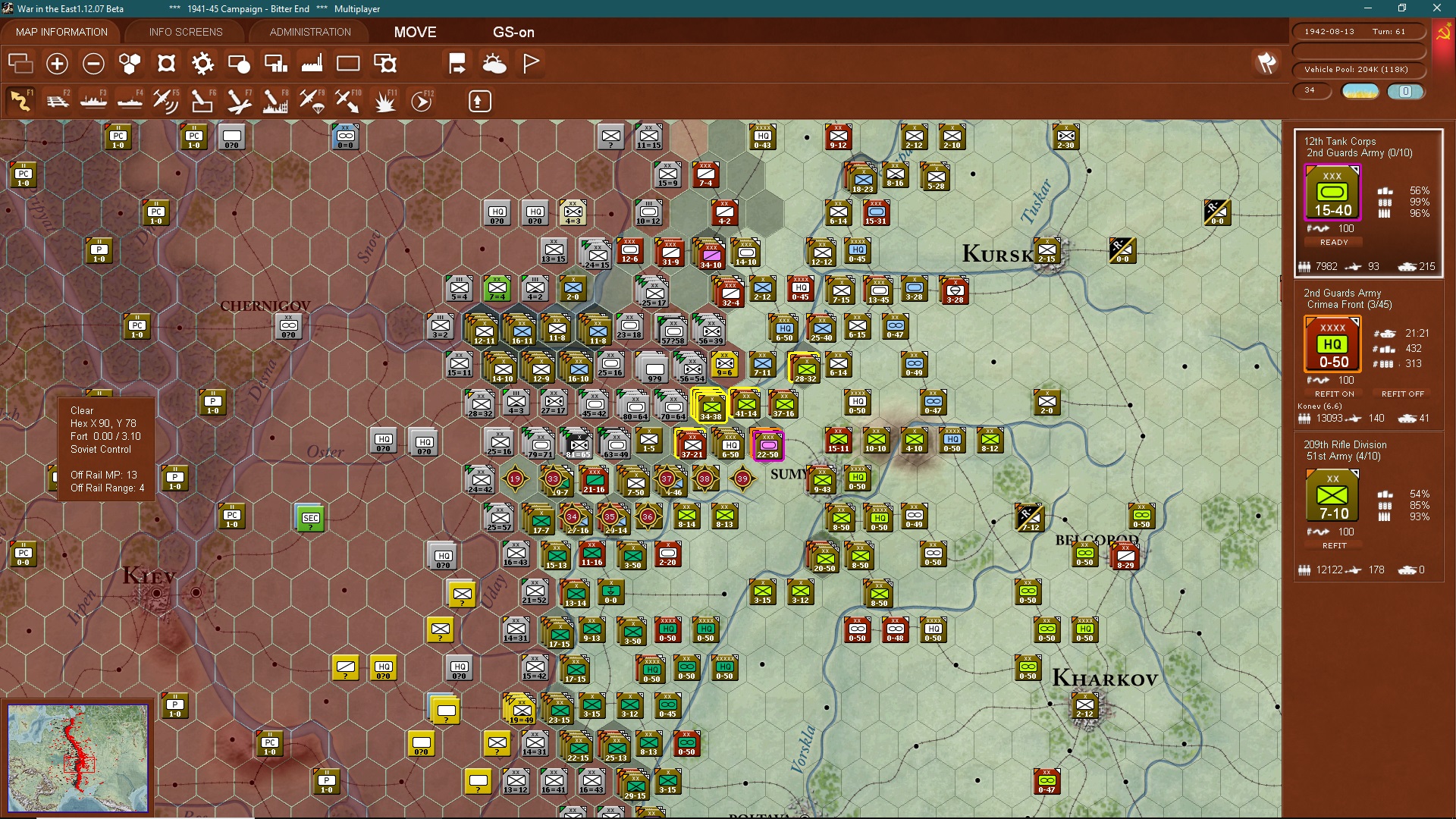This screenshot has height=819, width=1456.
Task: Select the F10 air transfer mode icon
Action: [348, 100]
